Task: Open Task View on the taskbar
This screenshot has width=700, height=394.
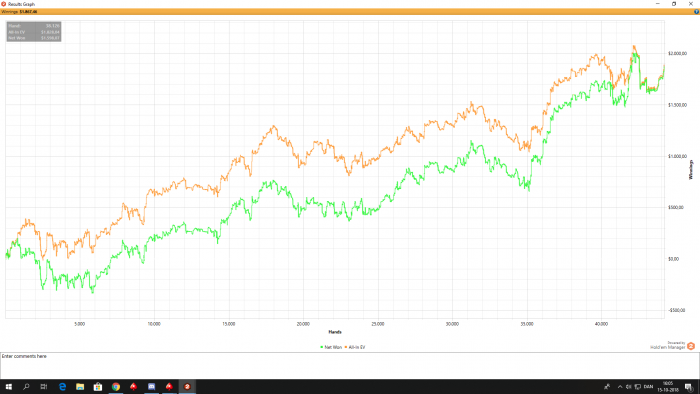Action: pyautogui.click(x=44, y=387)
